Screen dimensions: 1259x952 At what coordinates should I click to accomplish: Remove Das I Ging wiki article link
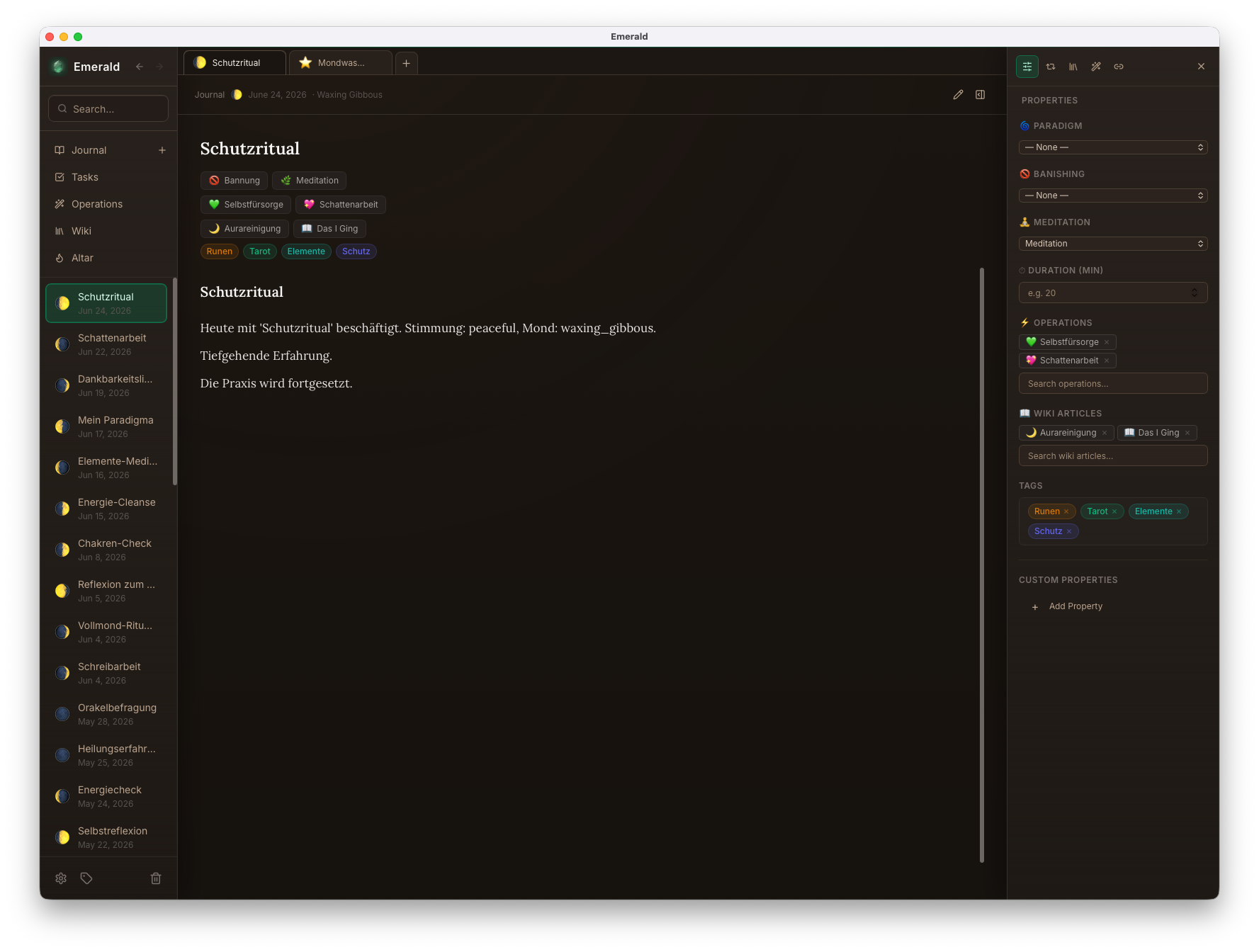pyautogui.click(x=1187, y=433)
